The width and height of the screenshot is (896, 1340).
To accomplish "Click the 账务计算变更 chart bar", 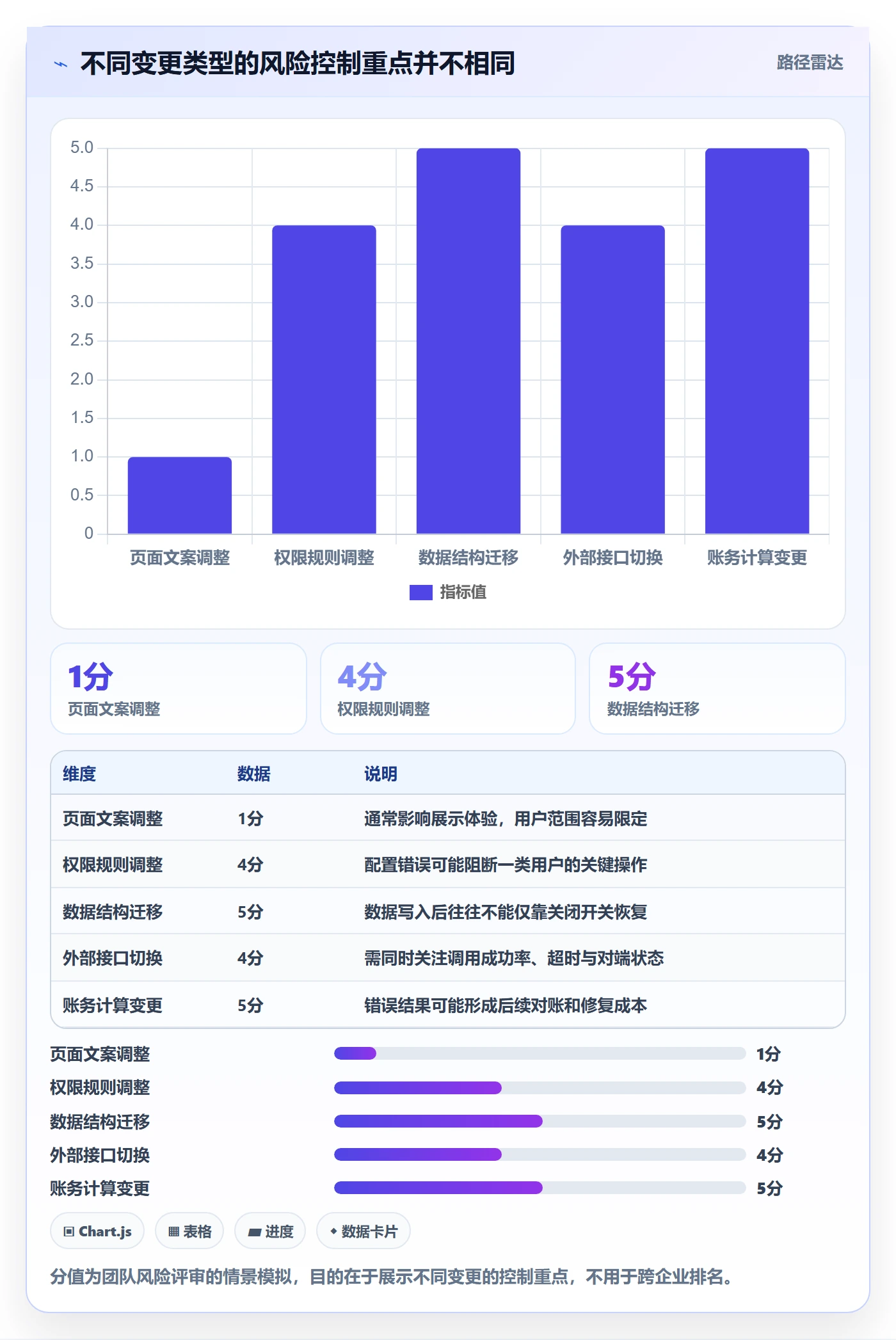I will 757,341.
